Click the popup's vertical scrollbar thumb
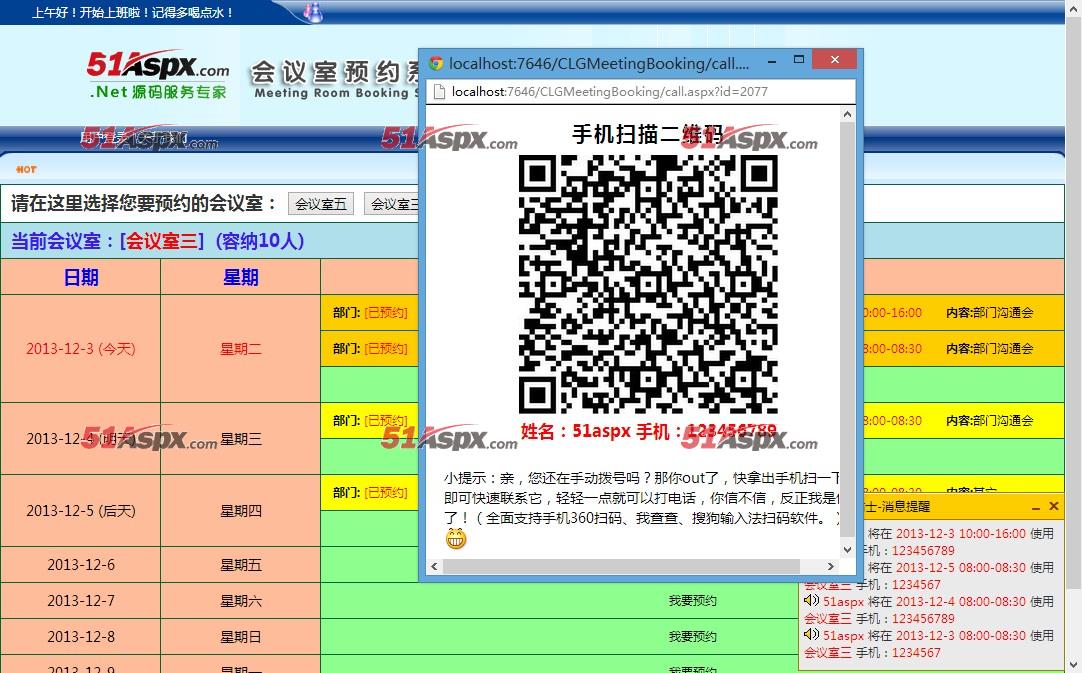The width and height of the screenshot is (1082, 673). click(847, 328)
